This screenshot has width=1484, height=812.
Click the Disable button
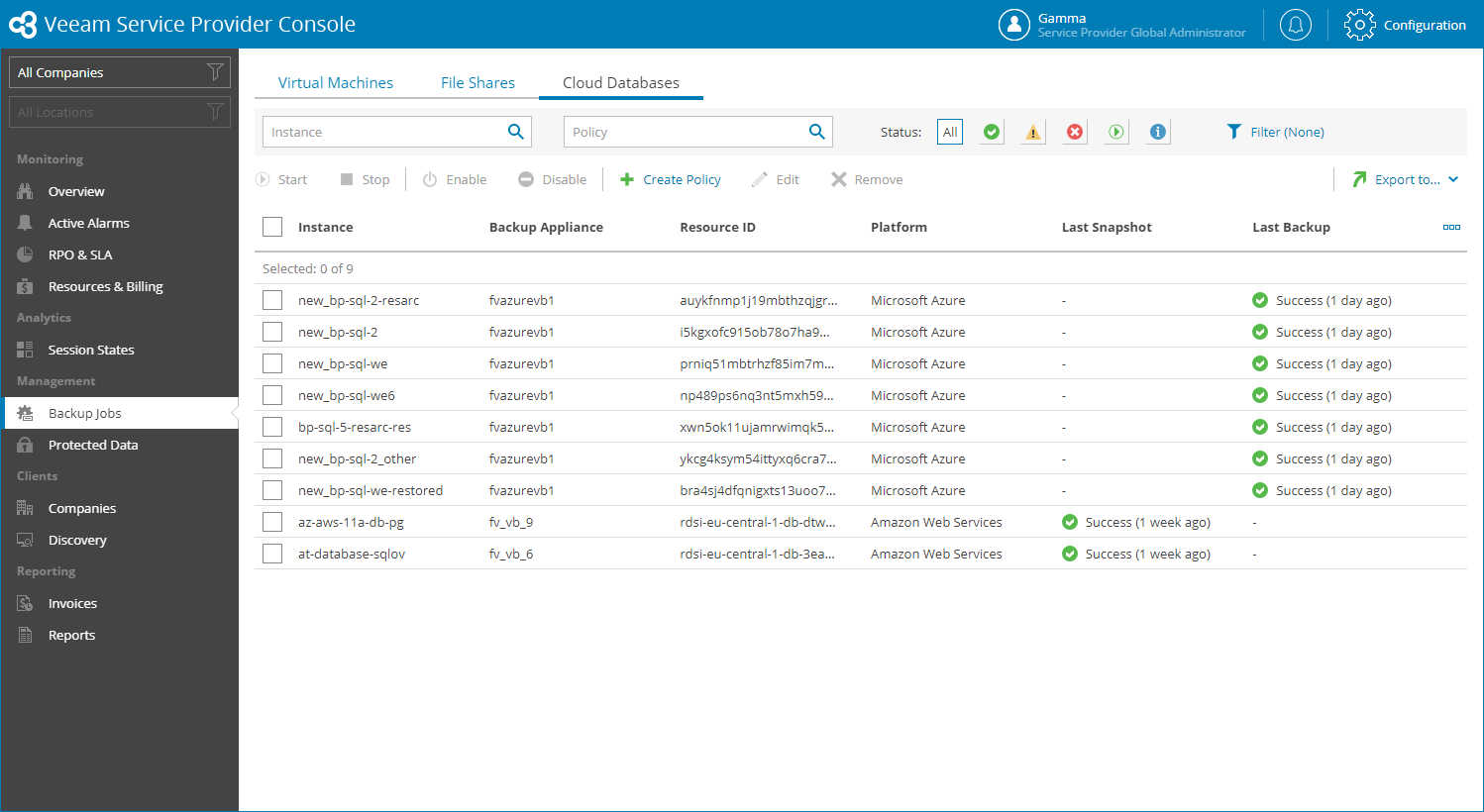(553, 179)
